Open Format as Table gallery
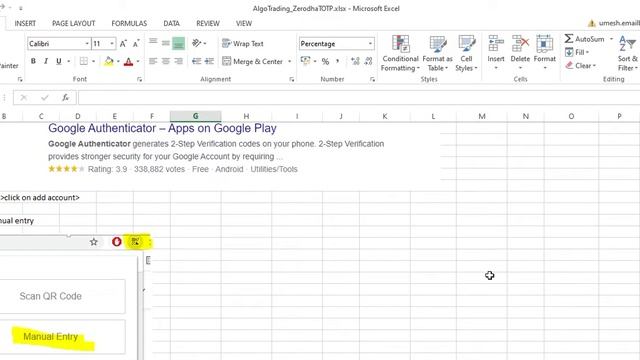Screen dimensions: 640x360 (x=437, y=53)
